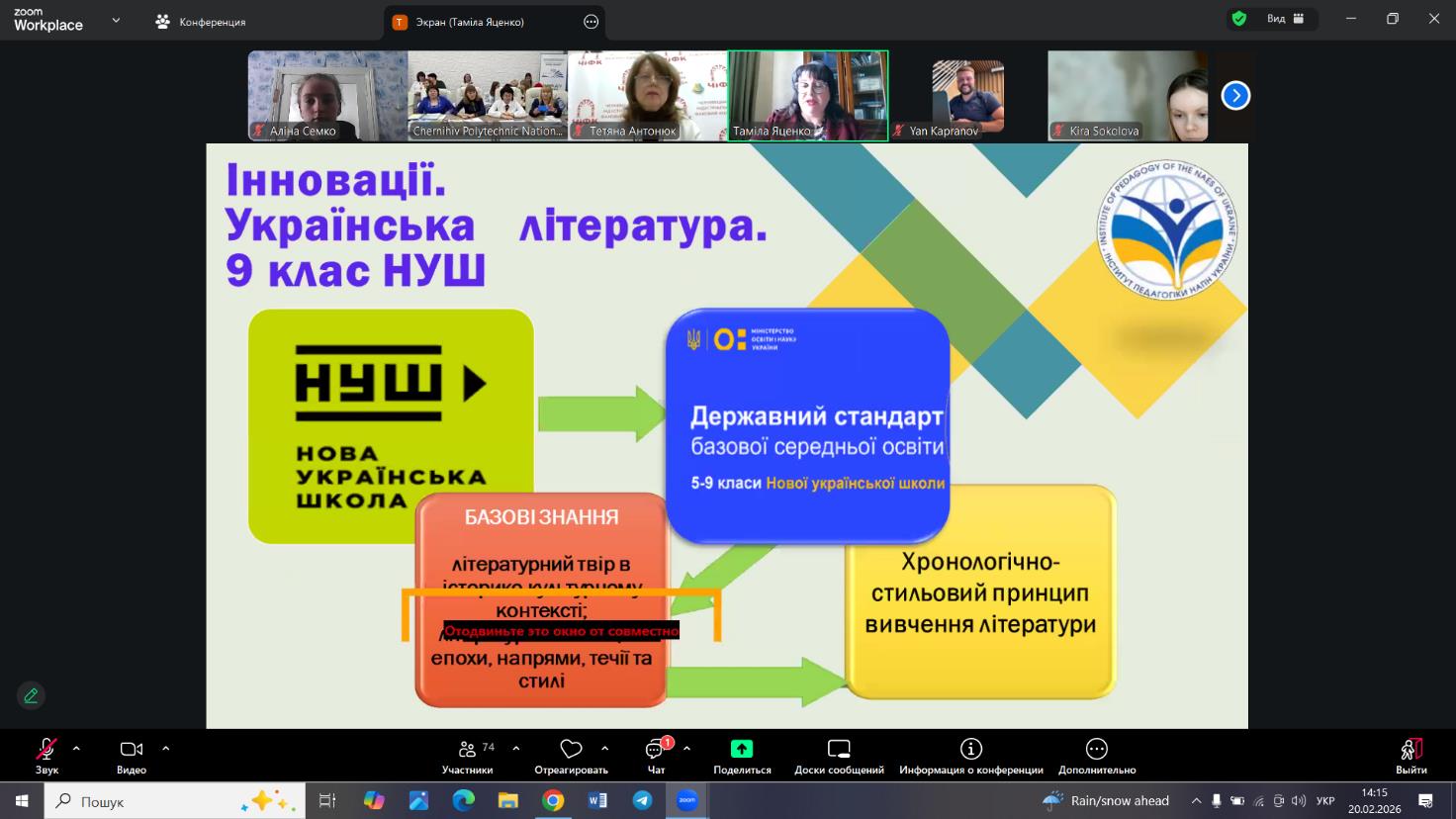Expand video options arrow next to Видео
This screenshot has height=819, width=1456.
point(165,749)
